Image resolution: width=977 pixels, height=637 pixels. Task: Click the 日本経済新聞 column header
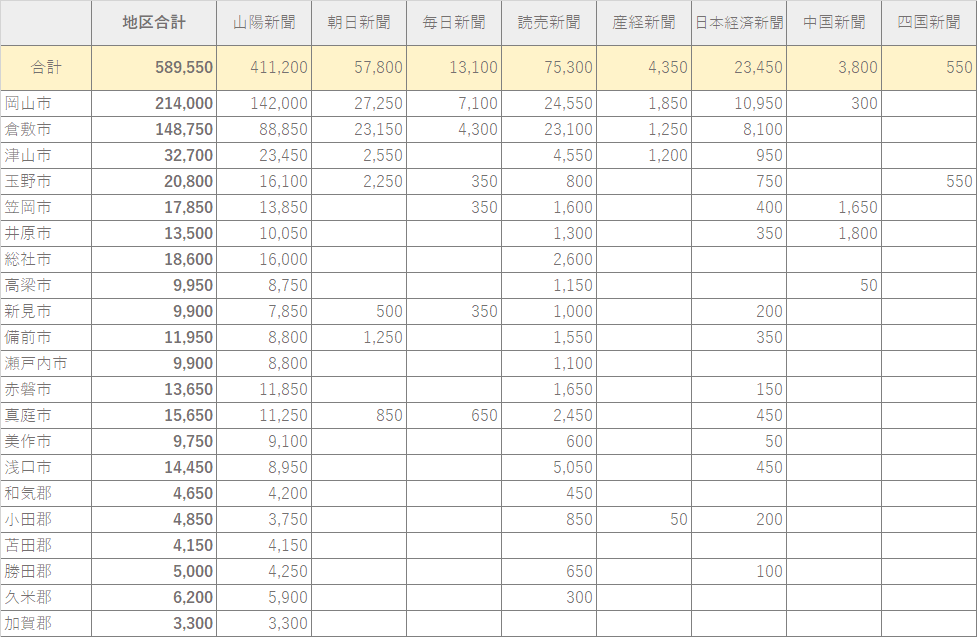[739, 22]
